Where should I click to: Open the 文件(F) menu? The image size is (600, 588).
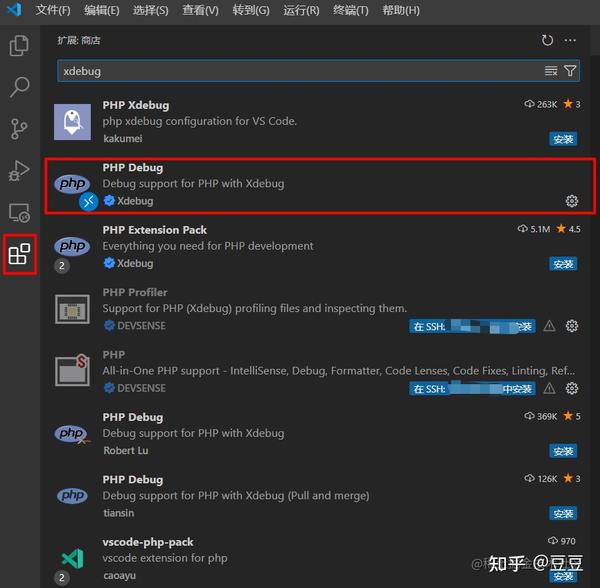(53, 10)
